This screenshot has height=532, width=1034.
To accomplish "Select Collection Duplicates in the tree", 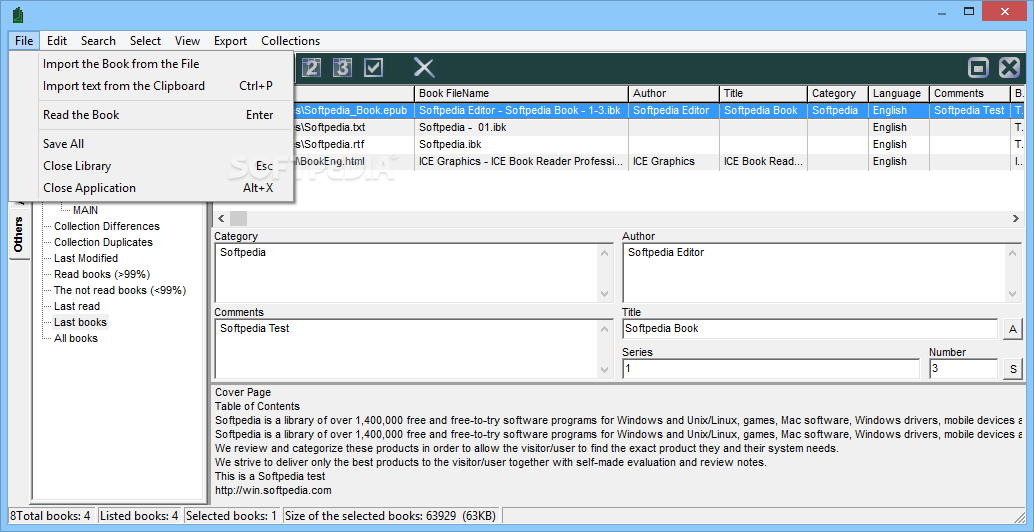I will point(103,242).
